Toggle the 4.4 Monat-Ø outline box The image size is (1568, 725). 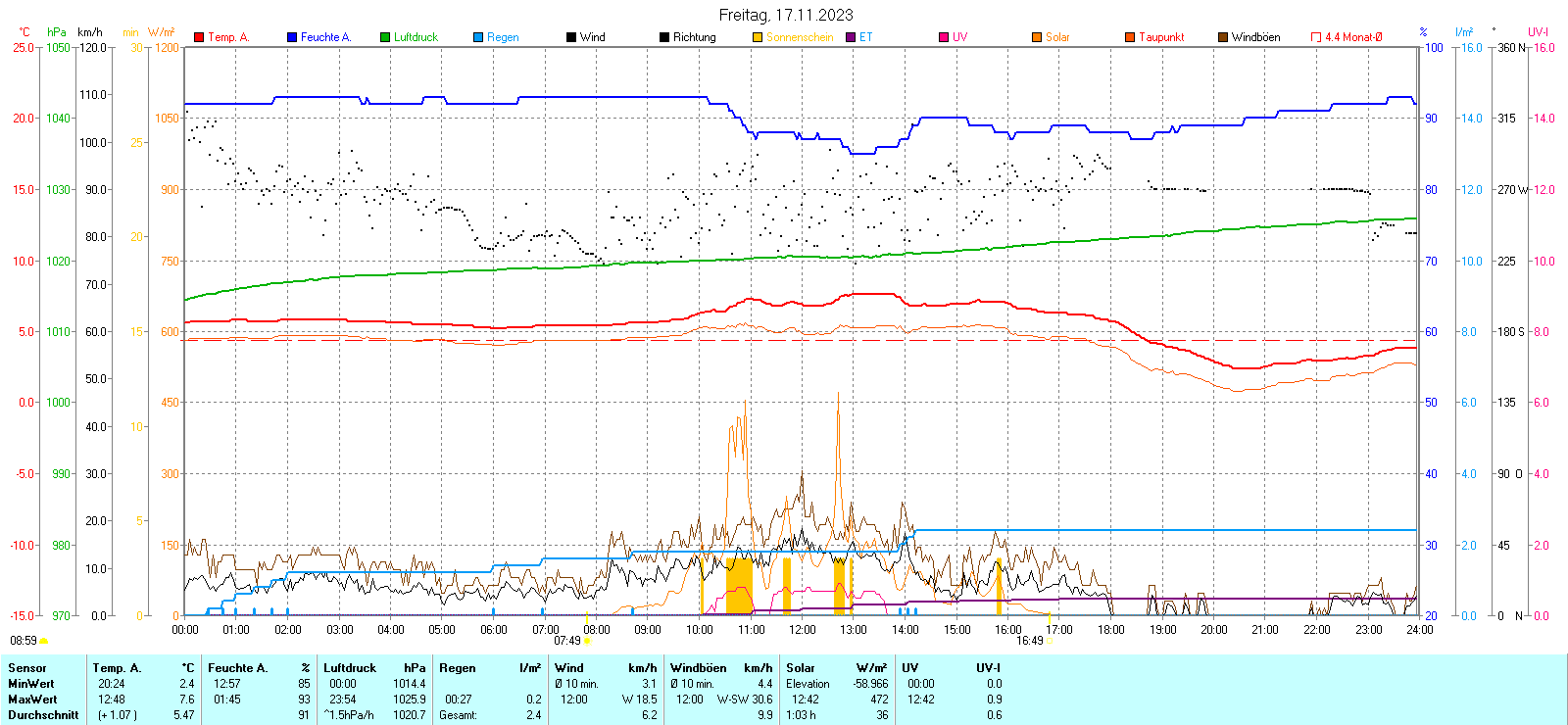[1316, 37]
